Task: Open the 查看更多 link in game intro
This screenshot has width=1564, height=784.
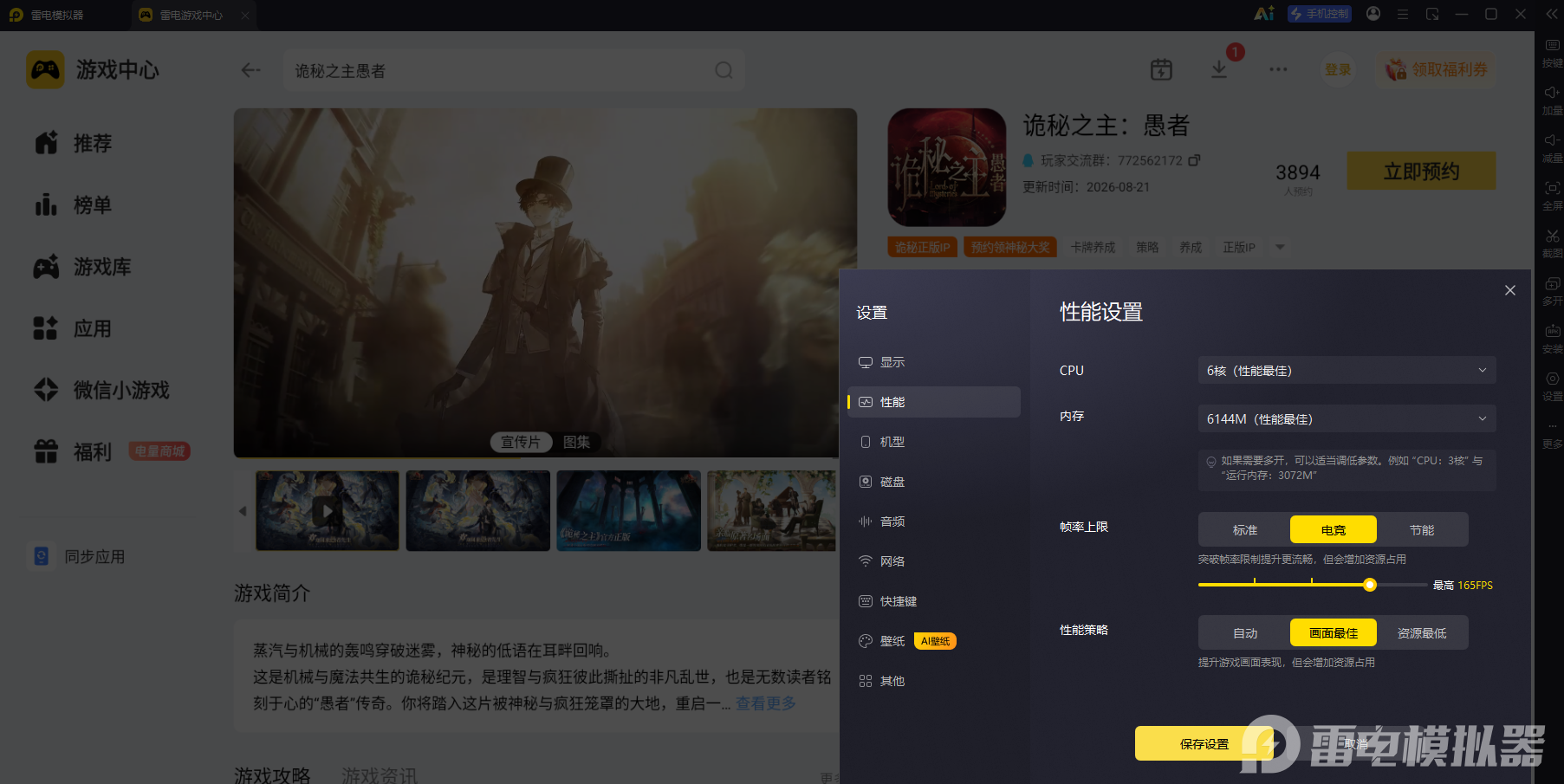Action: click(x=766, y=703)
